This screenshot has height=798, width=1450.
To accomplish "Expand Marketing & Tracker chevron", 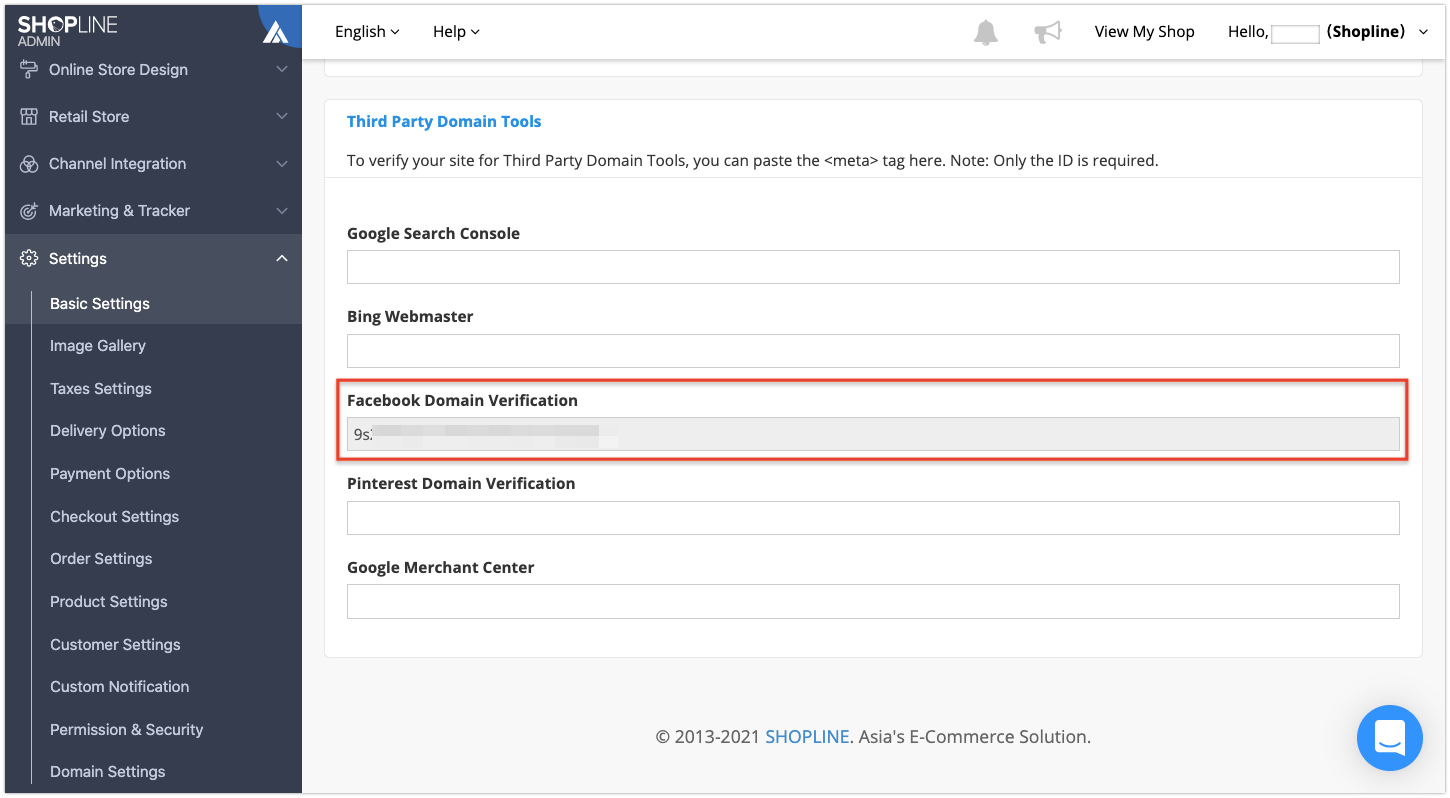I will point(282,210).
